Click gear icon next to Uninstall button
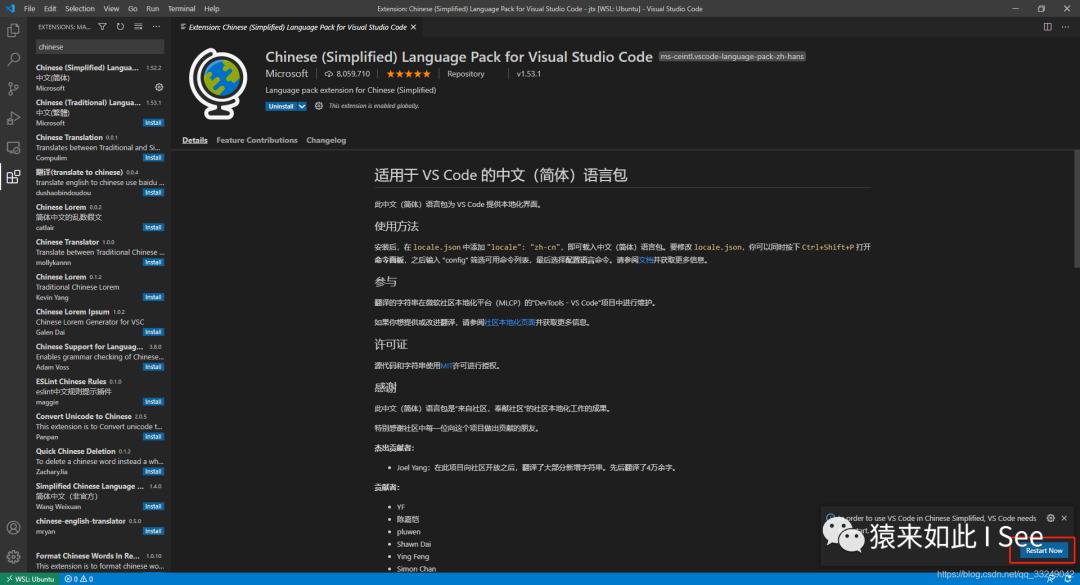 tap(318, 106)
